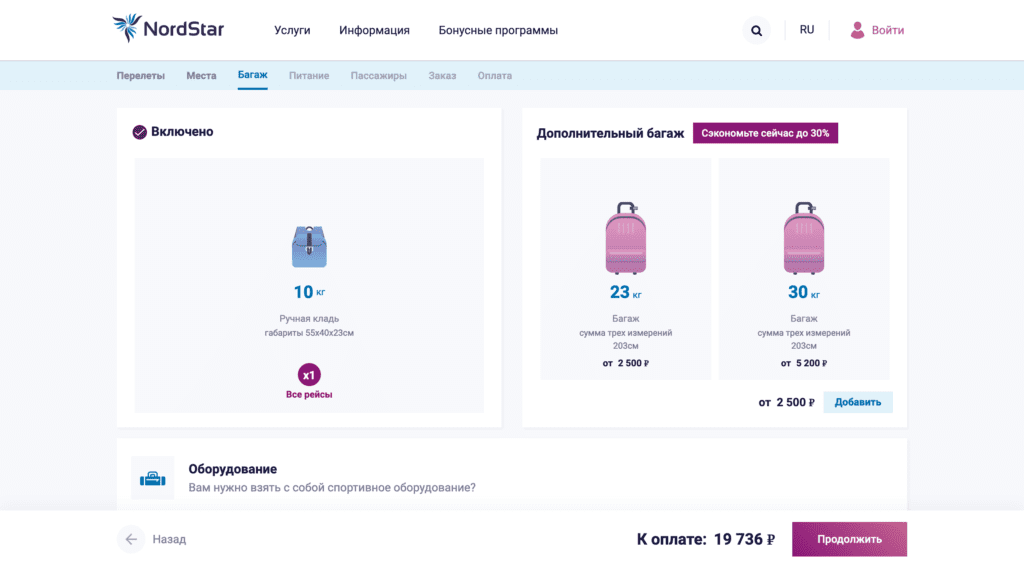Go to the Оплата step tab
The height and width of the screenshot is (568, 1024).
pos(494,76)
